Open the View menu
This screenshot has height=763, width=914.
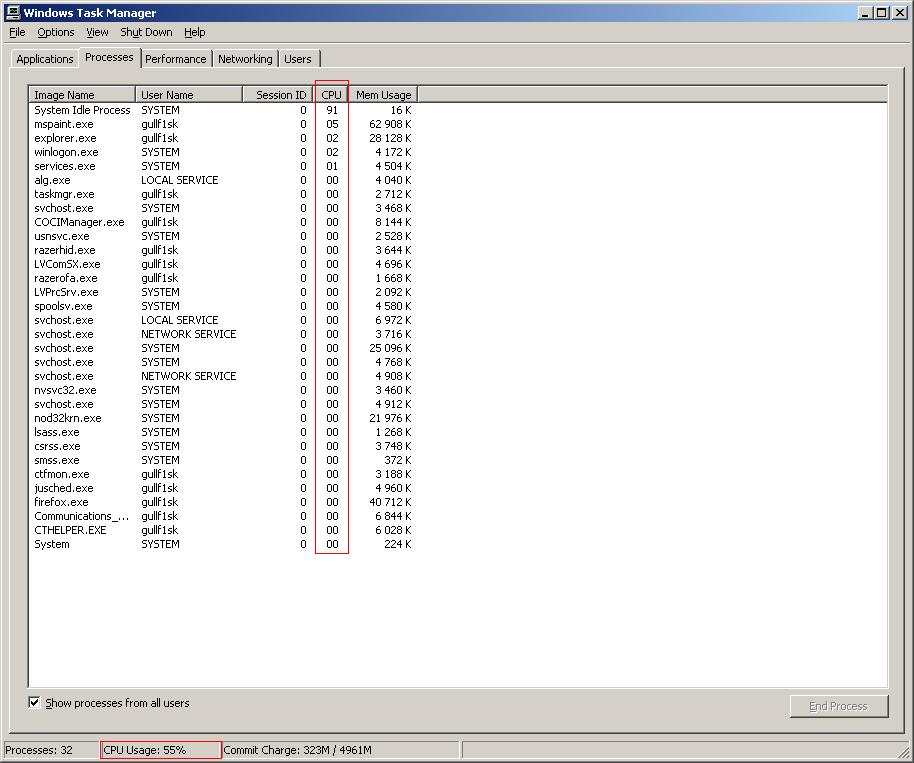[97, 32]
